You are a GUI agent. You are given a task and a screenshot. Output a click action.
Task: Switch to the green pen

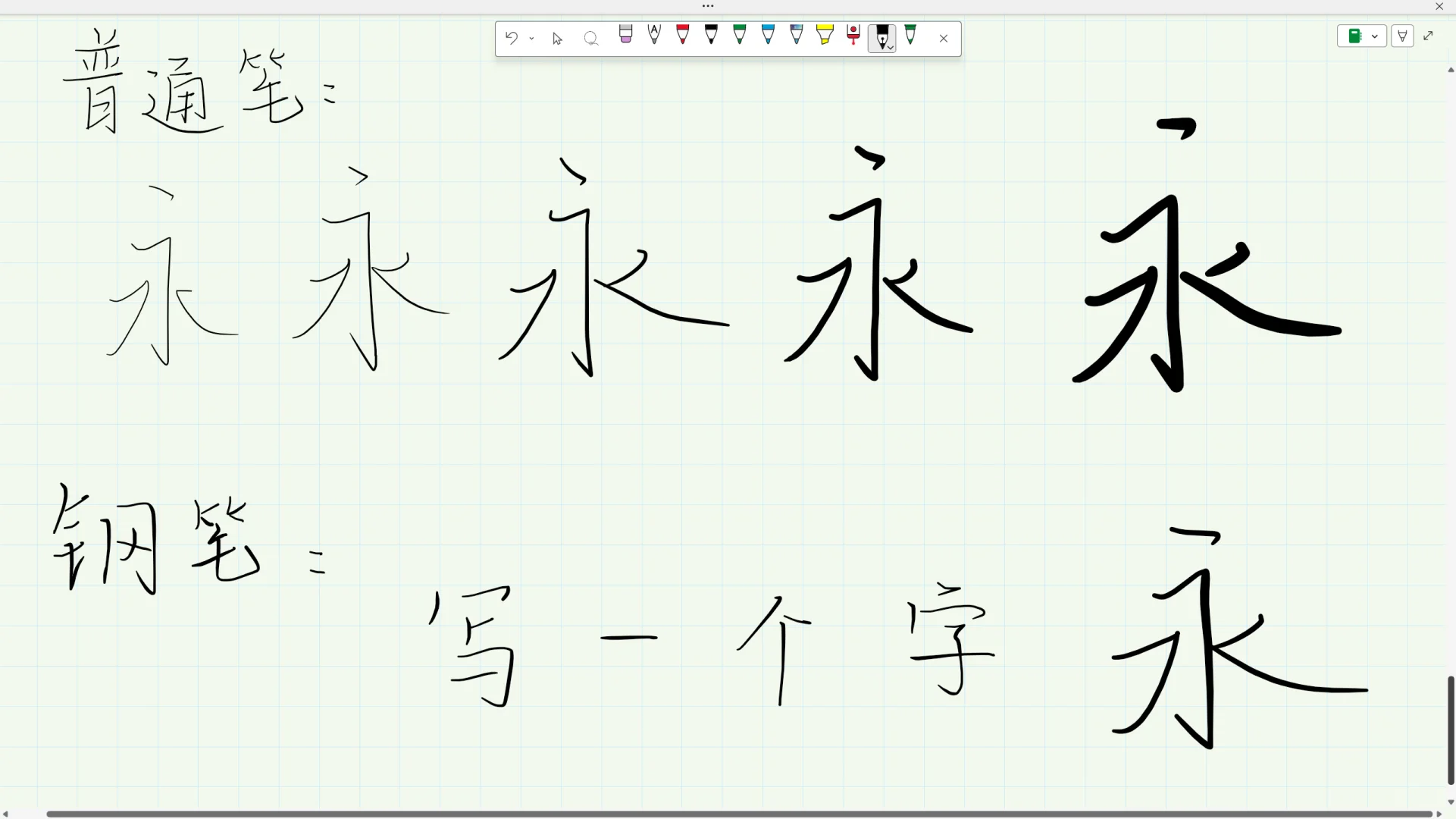click(x=739, y=37)
